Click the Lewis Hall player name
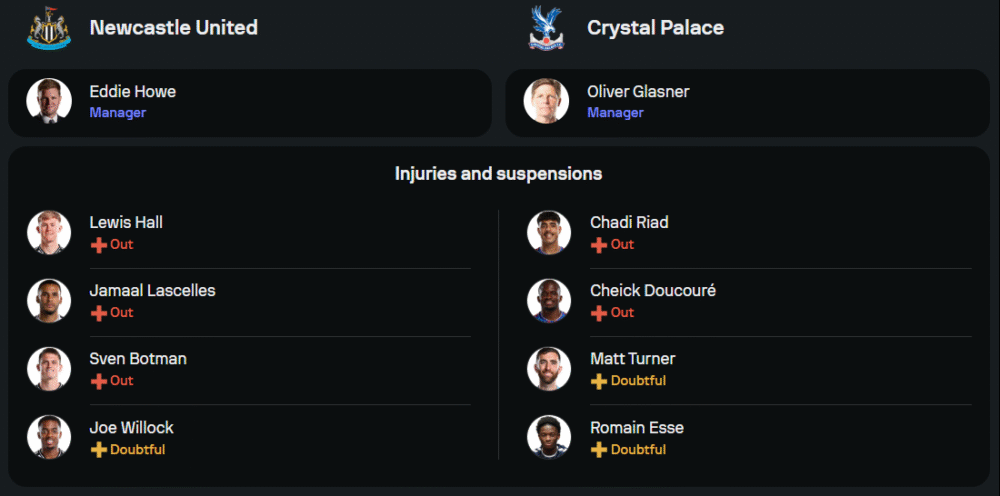This screenshot has height=496, width=1000. tap(126, 222)
